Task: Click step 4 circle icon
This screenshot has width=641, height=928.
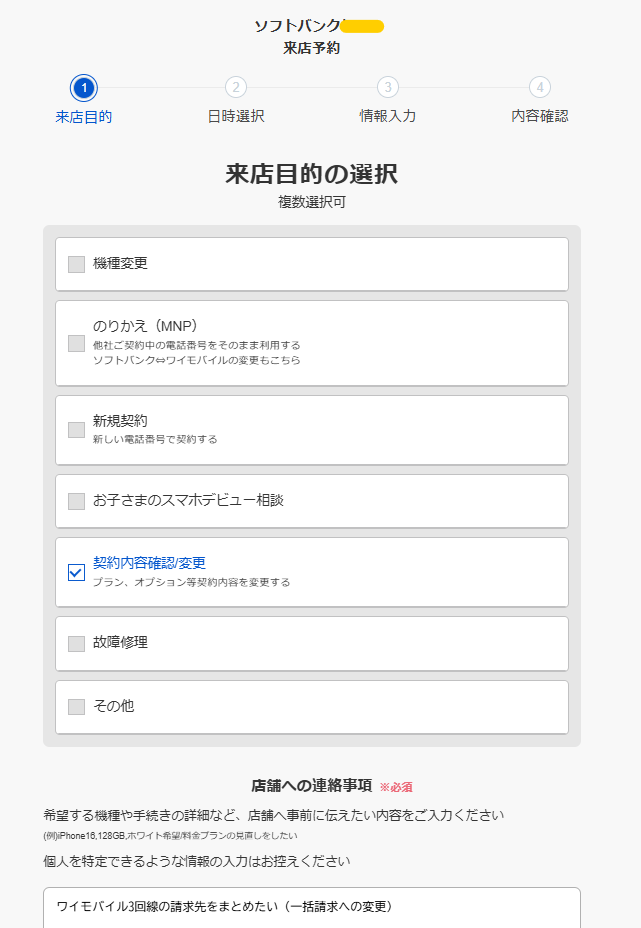Action: [x=540, y=88]
